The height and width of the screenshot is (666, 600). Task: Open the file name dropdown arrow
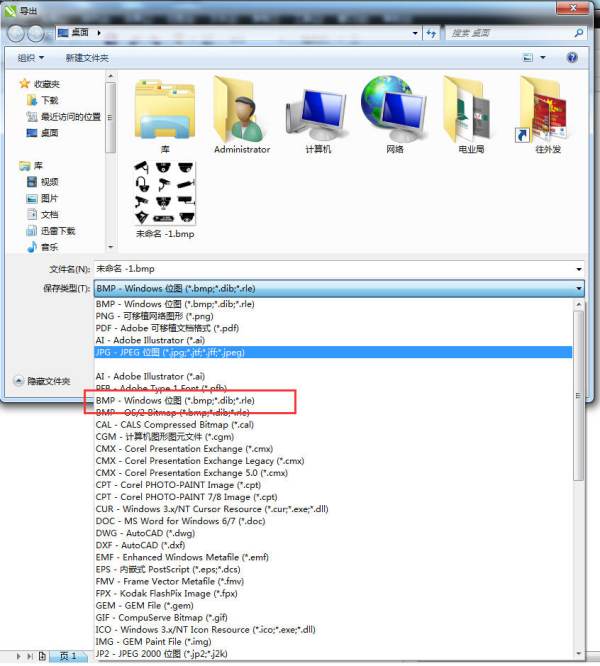579,269
